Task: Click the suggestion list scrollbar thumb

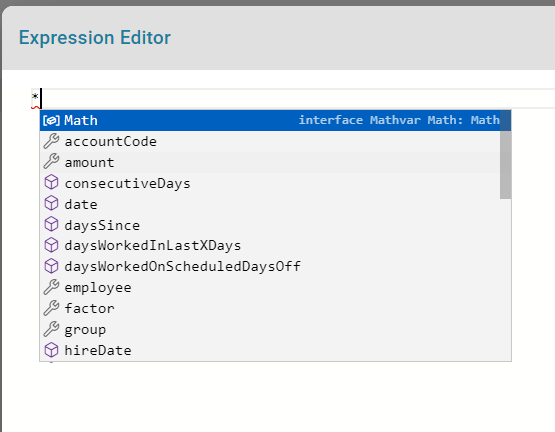Action: (505, 154)
